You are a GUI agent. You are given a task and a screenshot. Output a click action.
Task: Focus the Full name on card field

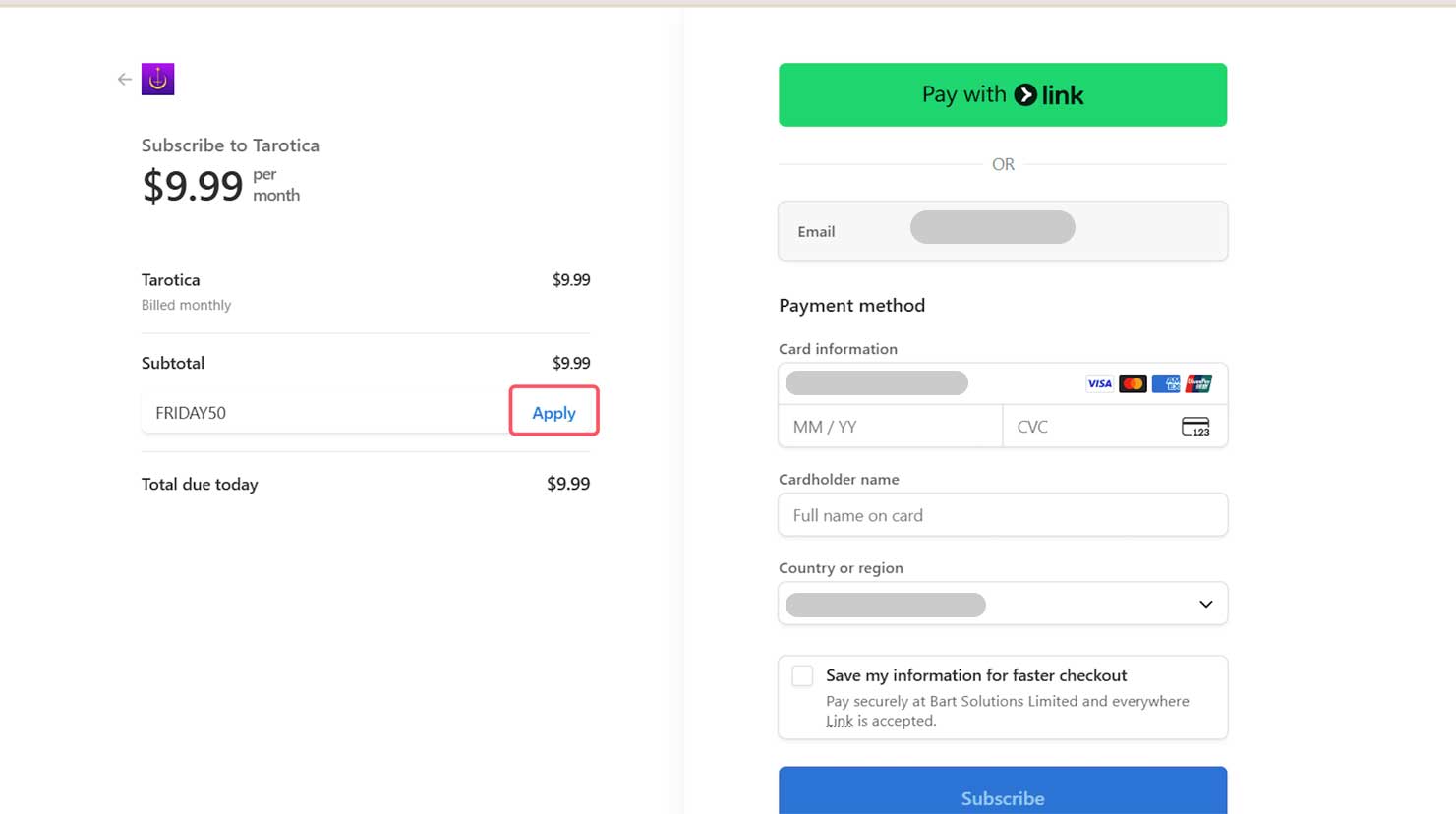pyautogui.click(x=1002, y=515)
